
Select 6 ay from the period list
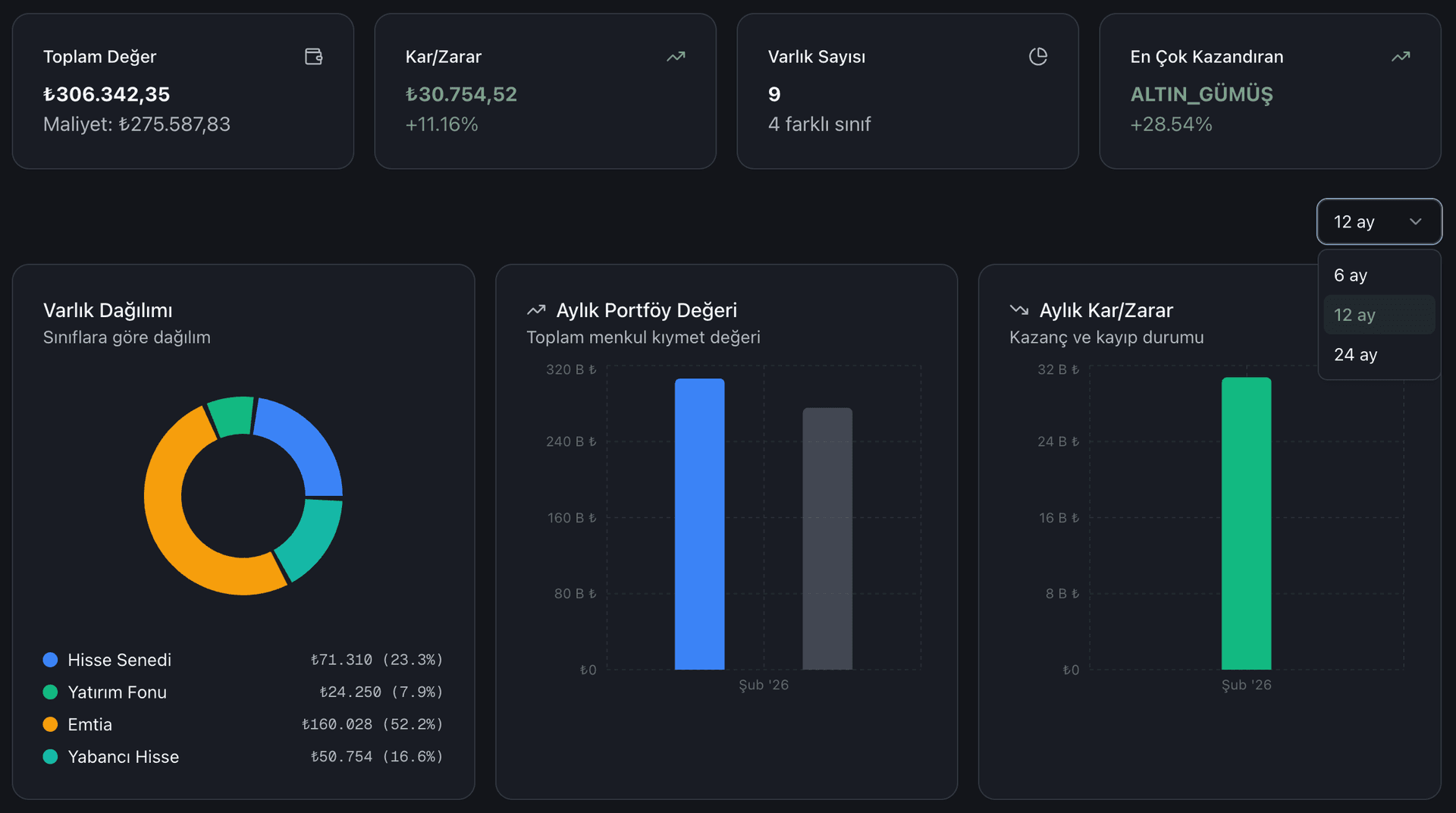pyautogui.click(x=1351, y=275)
